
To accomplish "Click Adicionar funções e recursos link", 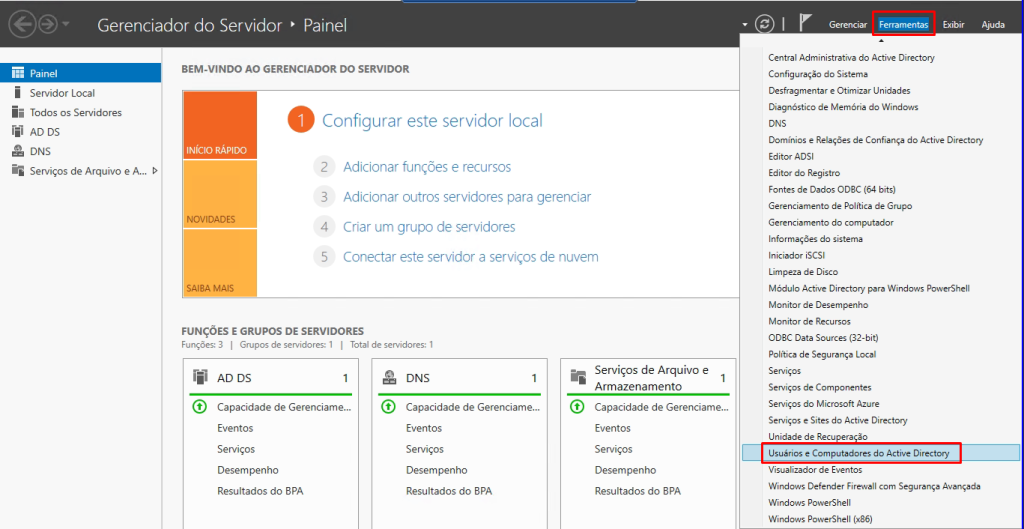I will [427, 167].
